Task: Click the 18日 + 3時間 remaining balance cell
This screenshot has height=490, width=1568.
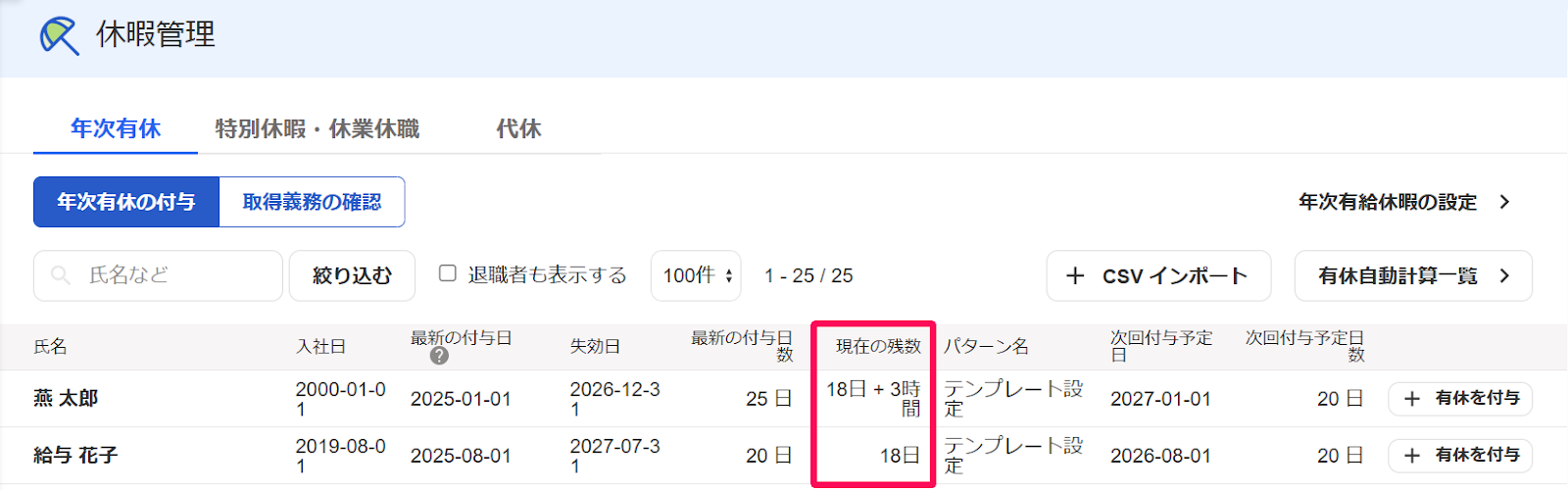Action: pyautogui.click(x=873, y=399)
